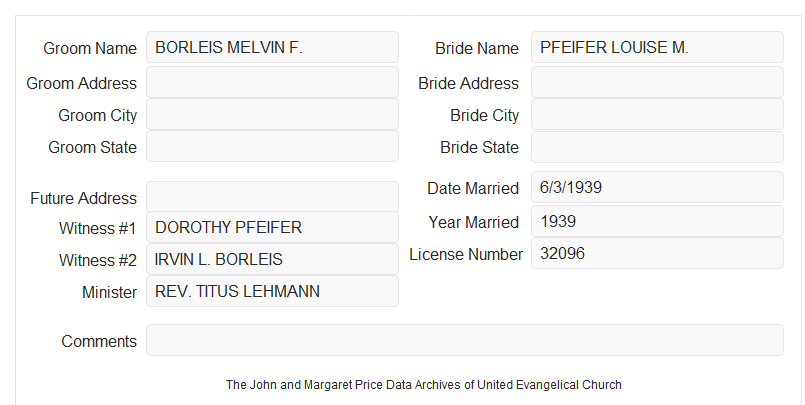Select the Bride Address input box
Viewport: 805px width, 405px height.
point(657,82)
